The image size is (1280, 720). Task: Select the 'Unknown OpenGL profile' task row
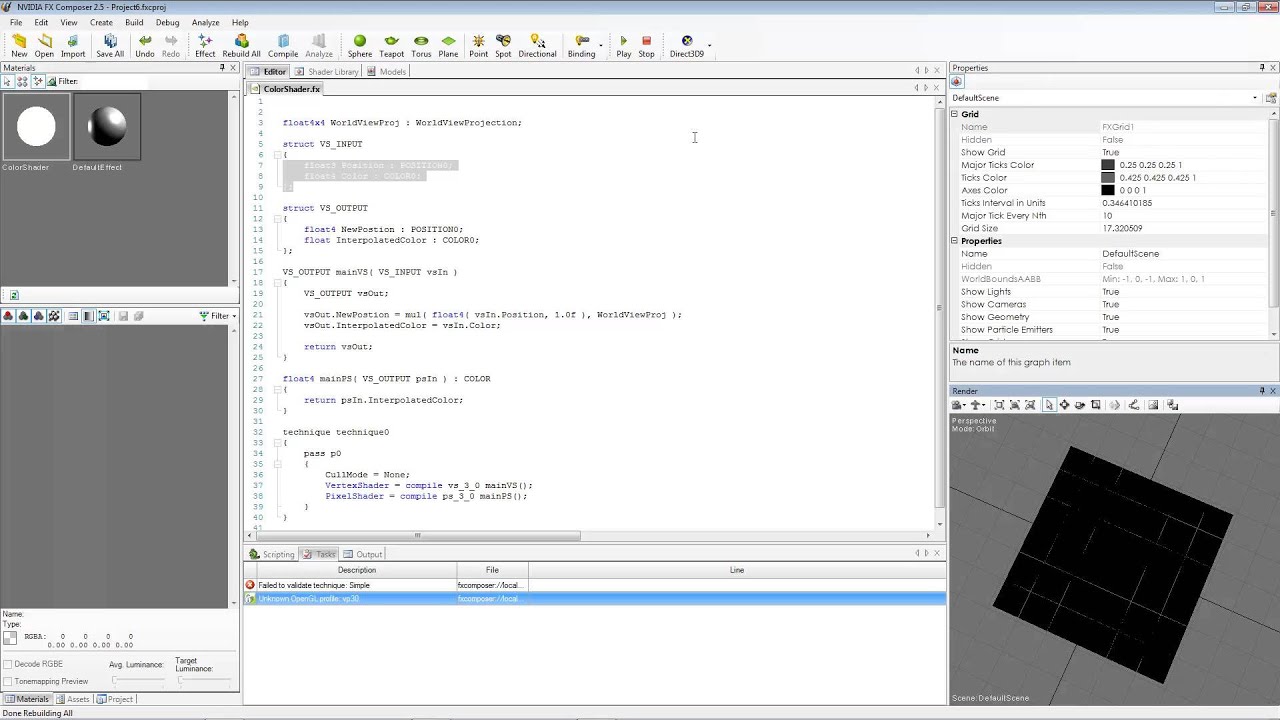[x=595, y=598]
